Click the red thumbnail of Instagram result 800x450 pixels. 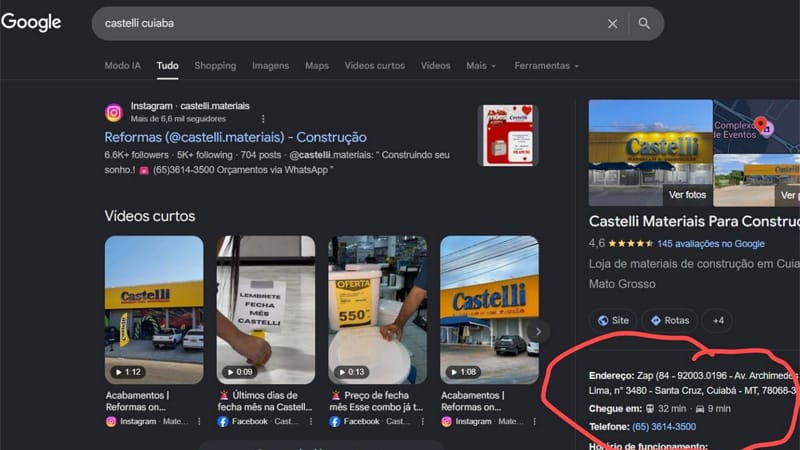pos(508,136)
